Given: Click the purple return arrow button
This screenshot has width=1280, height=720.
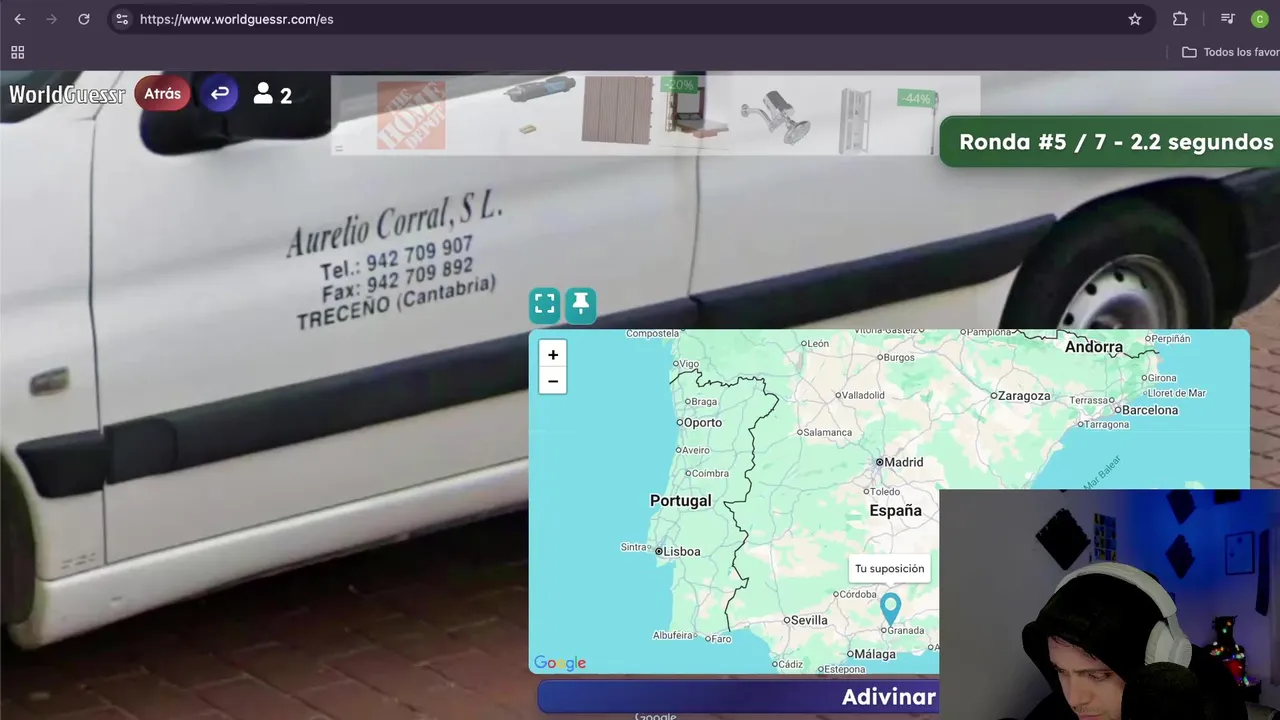Looking at the screenshot, I should (220, 94).
